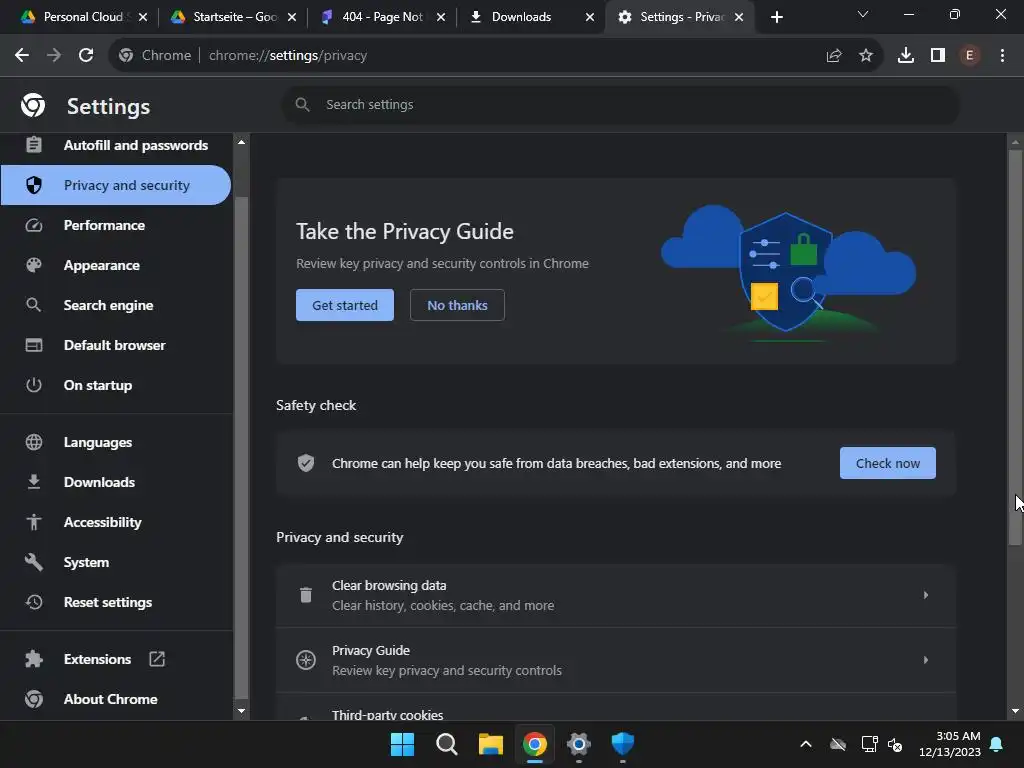Open a new tab with plus button
The height and width of the screenshot is (768, 1024).
[776, 17]
